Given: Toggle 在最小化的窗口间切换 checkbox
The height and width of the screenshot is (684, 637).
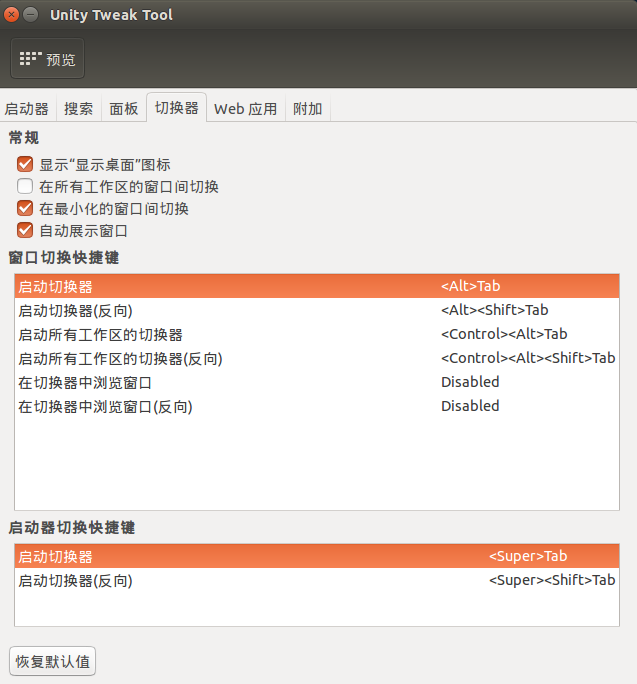Looking at the screenshot, I should click(25, 208).
